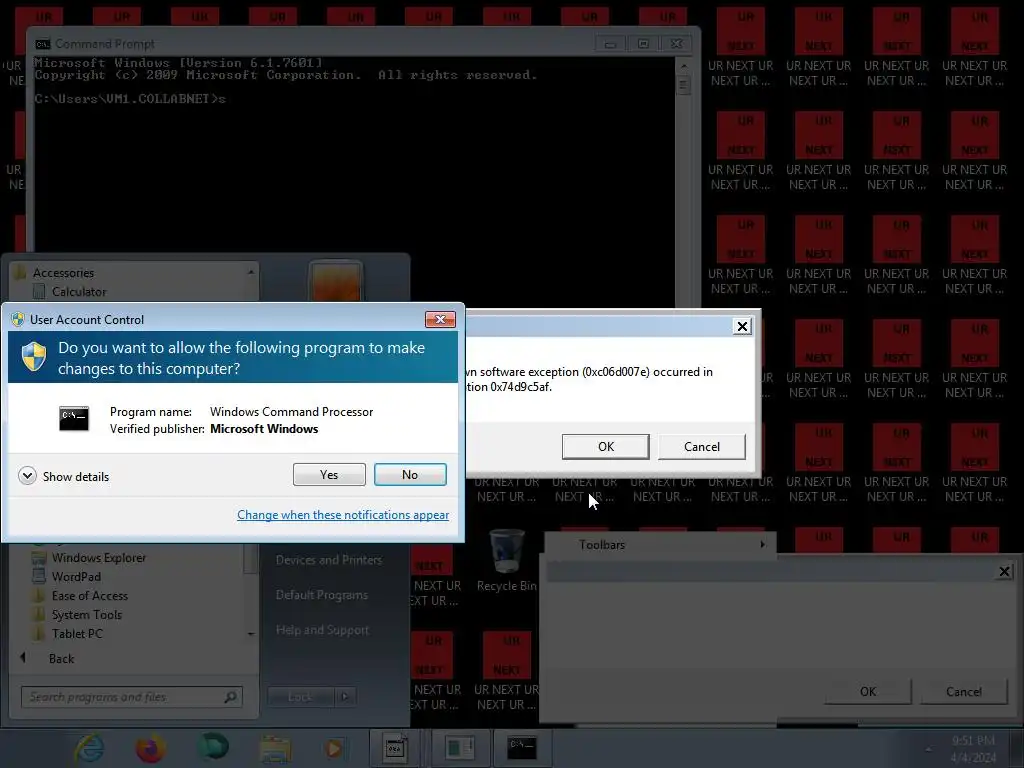Open Firefox from the taskbar
1024x768 pixels.
tap(150, 748)
